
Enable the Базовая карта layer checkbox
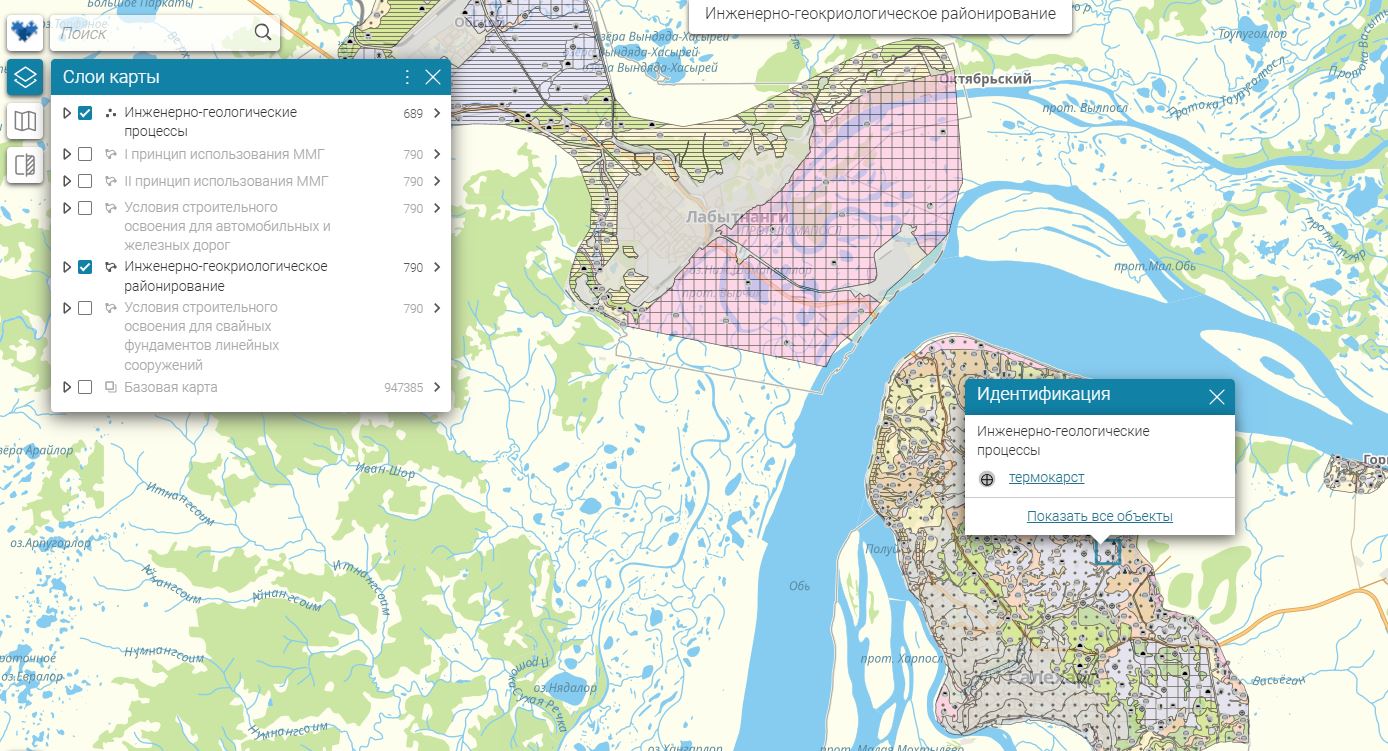point(85,387)
